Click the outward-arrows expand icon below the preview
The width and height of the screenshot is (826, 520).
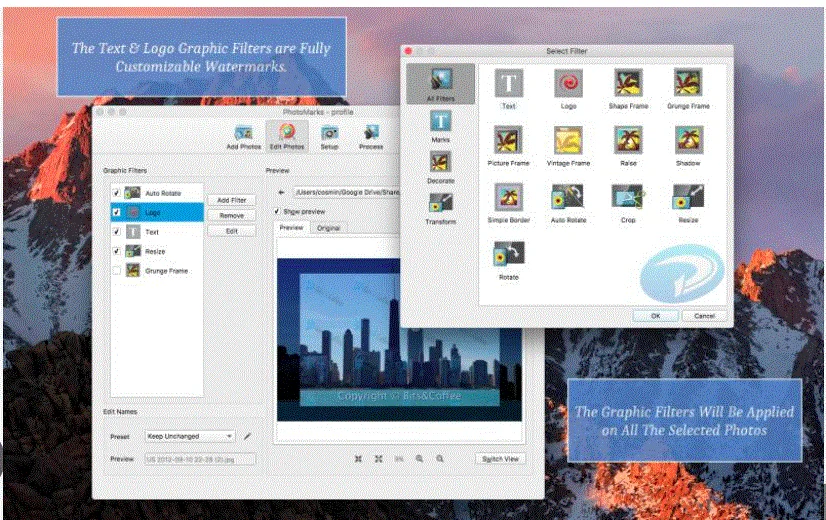click(x=378, y=459)
